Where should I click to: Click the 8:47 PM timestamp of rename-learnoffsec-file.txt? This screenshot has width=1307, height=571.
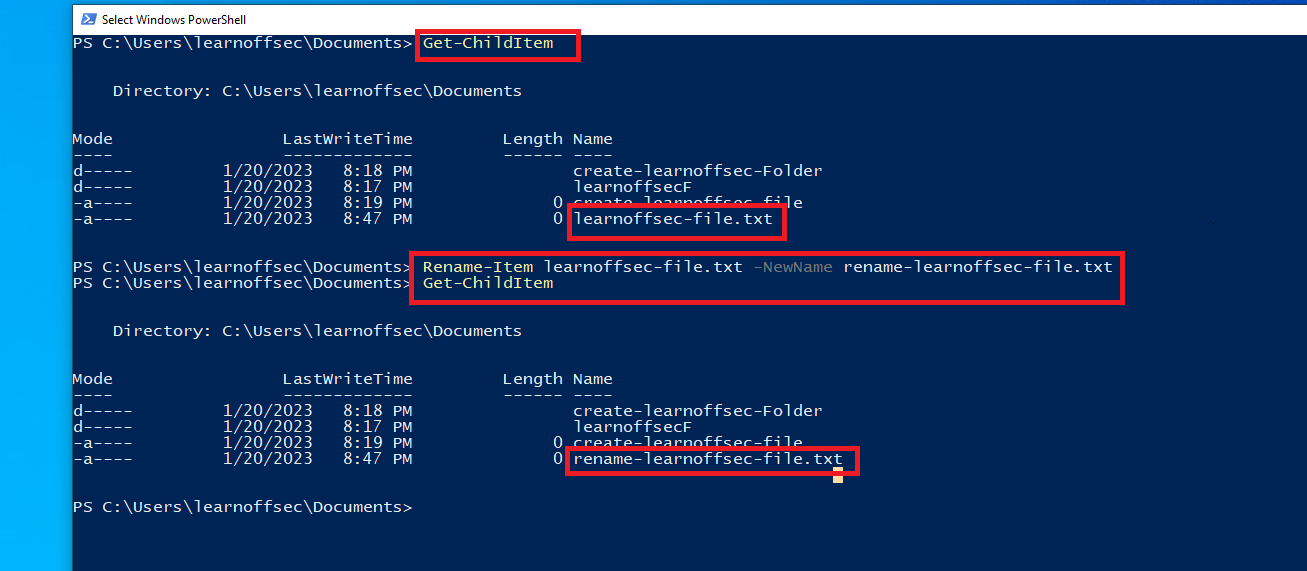(x=377, y=459)
